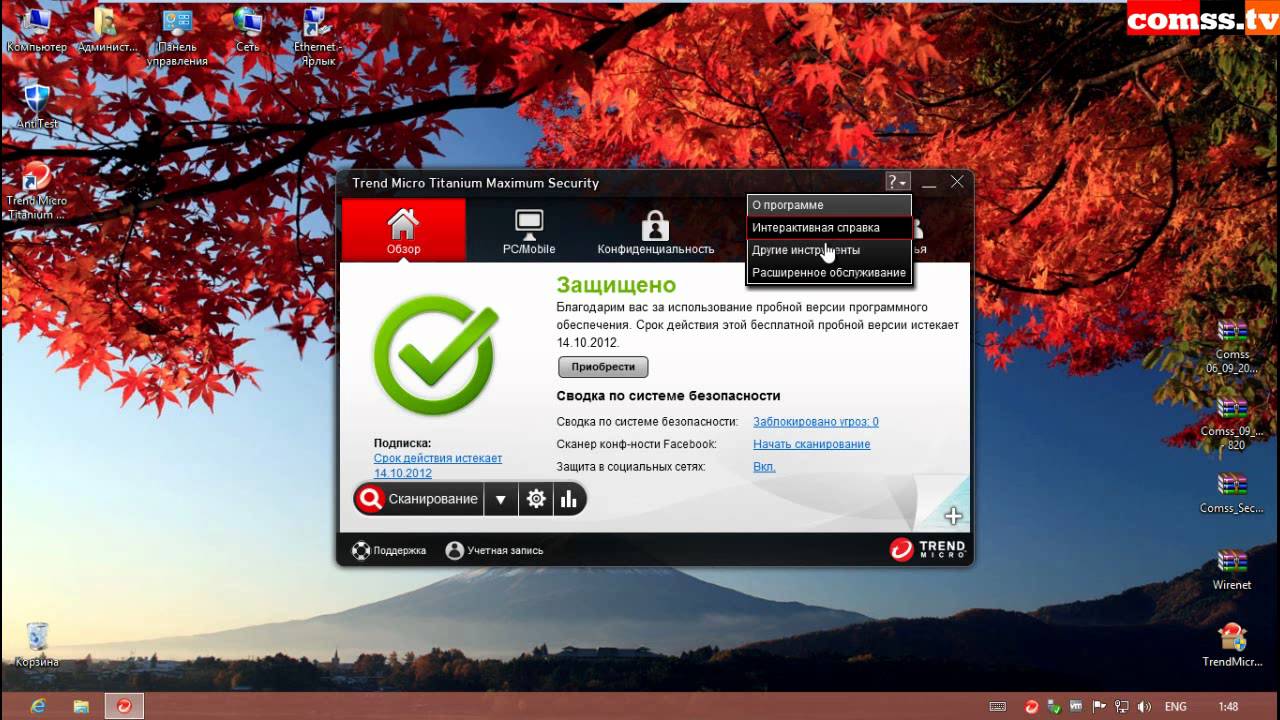Switch input language ENG indicator

click(1176, 706)
